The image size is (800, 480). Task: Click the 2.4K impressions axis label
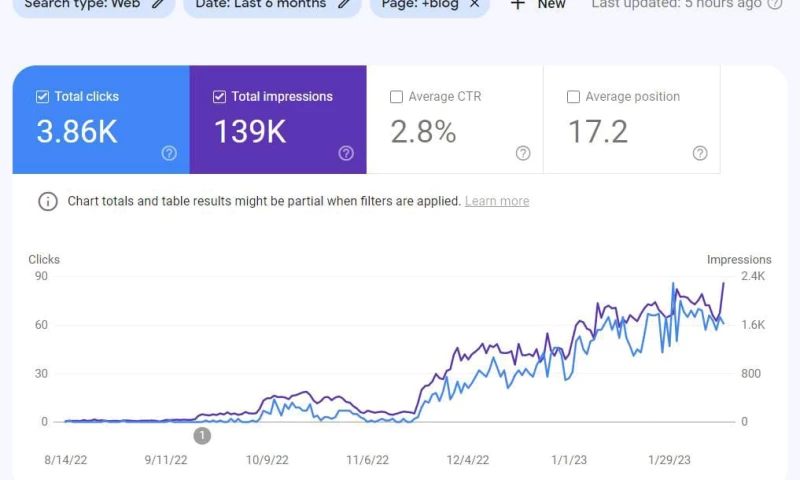coord(753,276)
